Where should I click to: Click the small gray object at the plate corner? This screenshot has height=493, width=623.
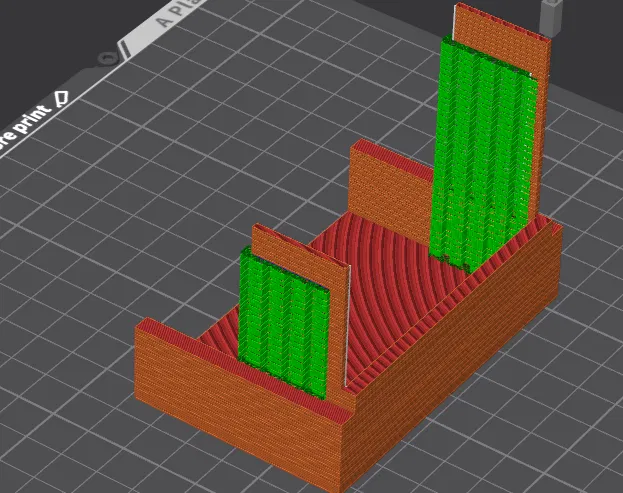pyautogui.click(x=552, y=18)
